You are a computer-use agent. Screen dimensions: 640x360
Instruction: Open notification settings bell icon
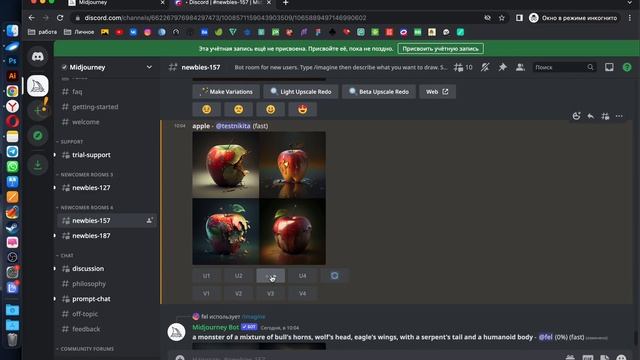click(485, 67)
